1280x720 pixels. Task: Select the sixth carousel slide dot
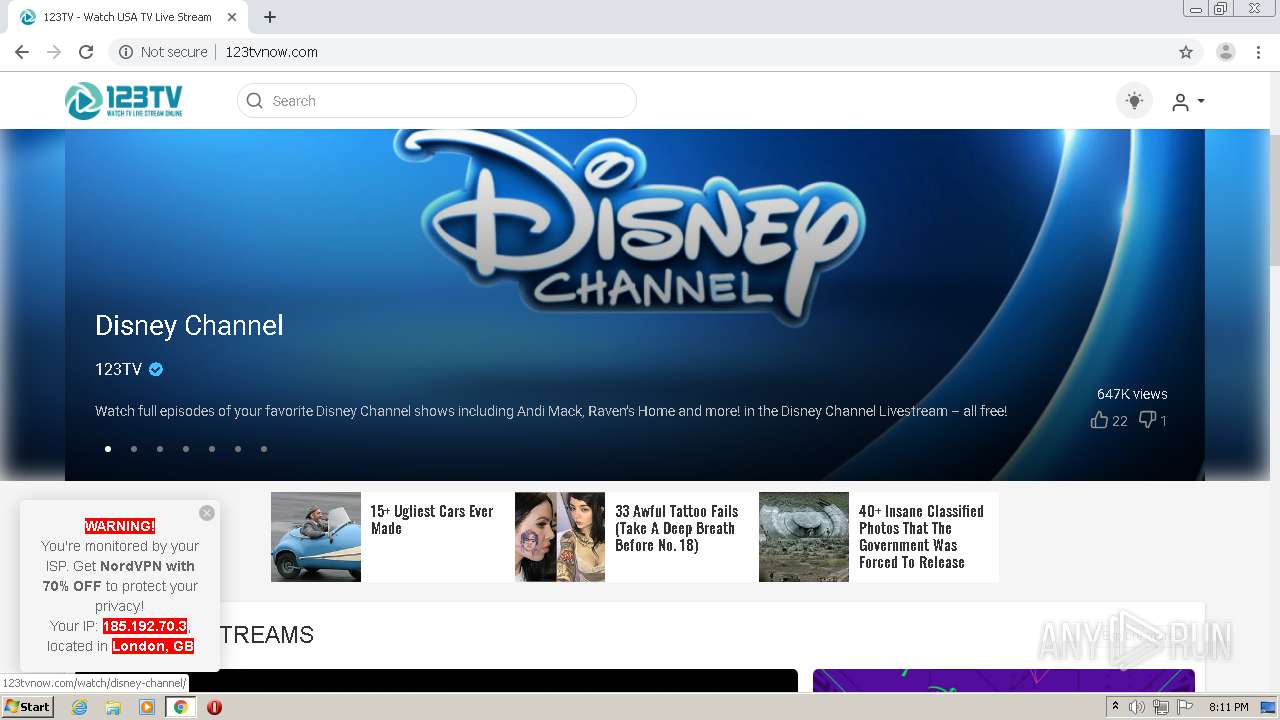pyautogui.click(x=238, y=449)
